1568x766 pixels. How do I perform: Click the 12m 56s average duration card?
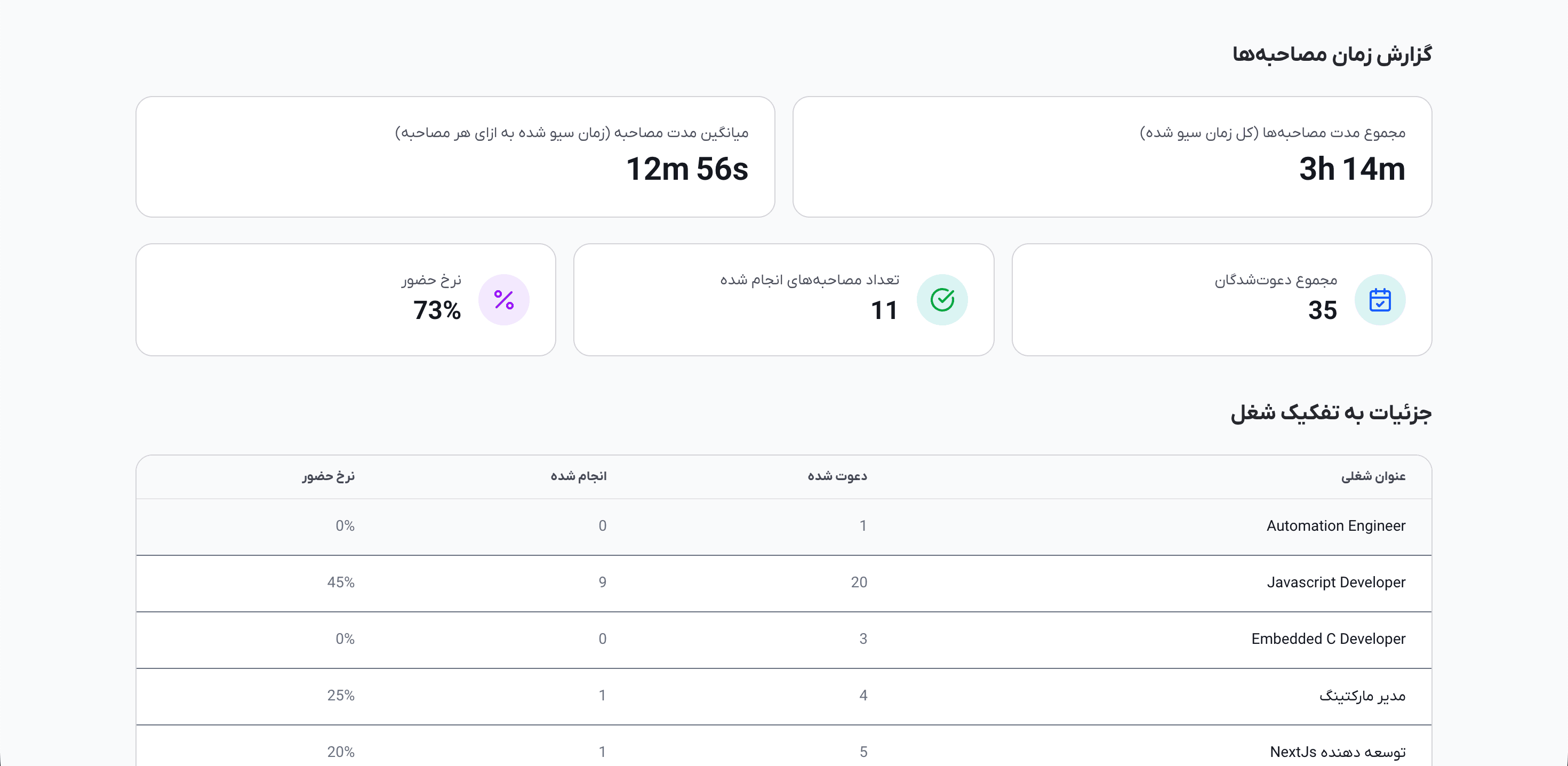[x=455, y=156]
